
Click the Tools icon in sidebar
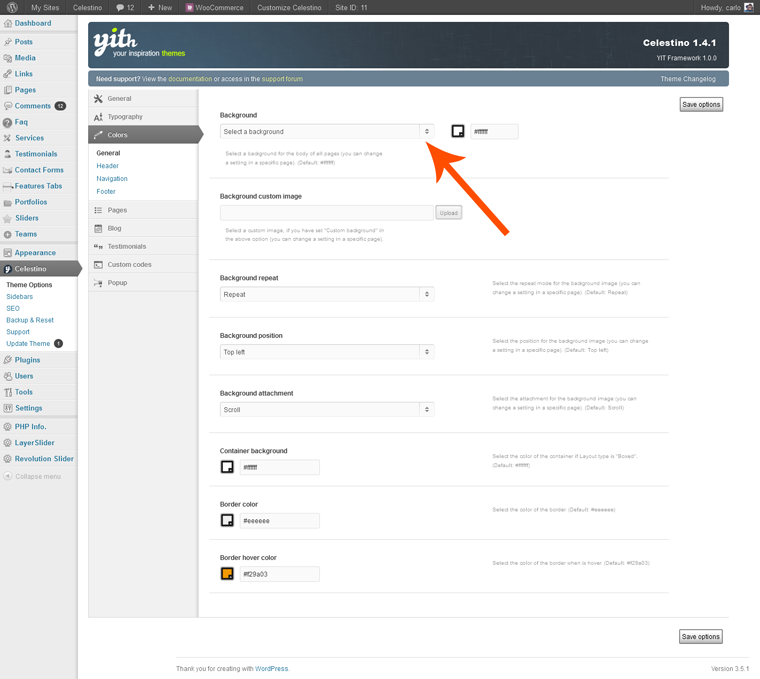pos(8,392)
